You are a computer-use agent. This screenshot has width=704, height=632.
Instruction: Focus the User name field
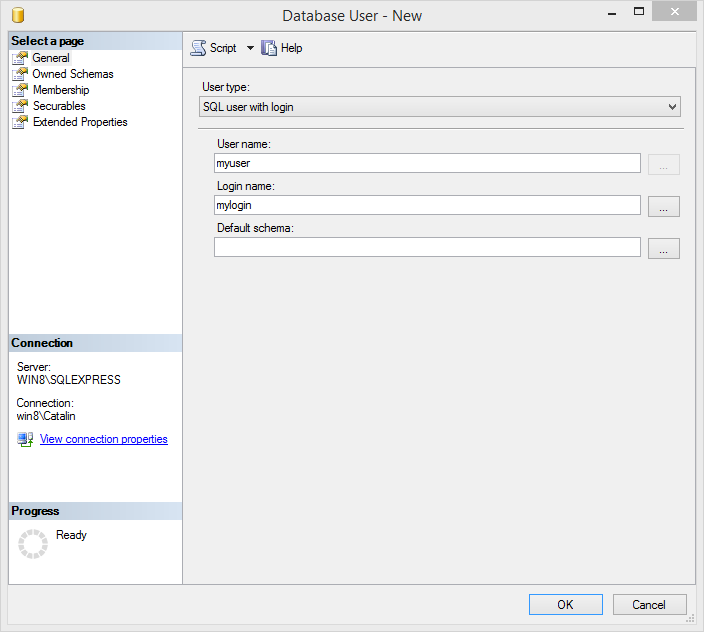(x=427, y=163)
